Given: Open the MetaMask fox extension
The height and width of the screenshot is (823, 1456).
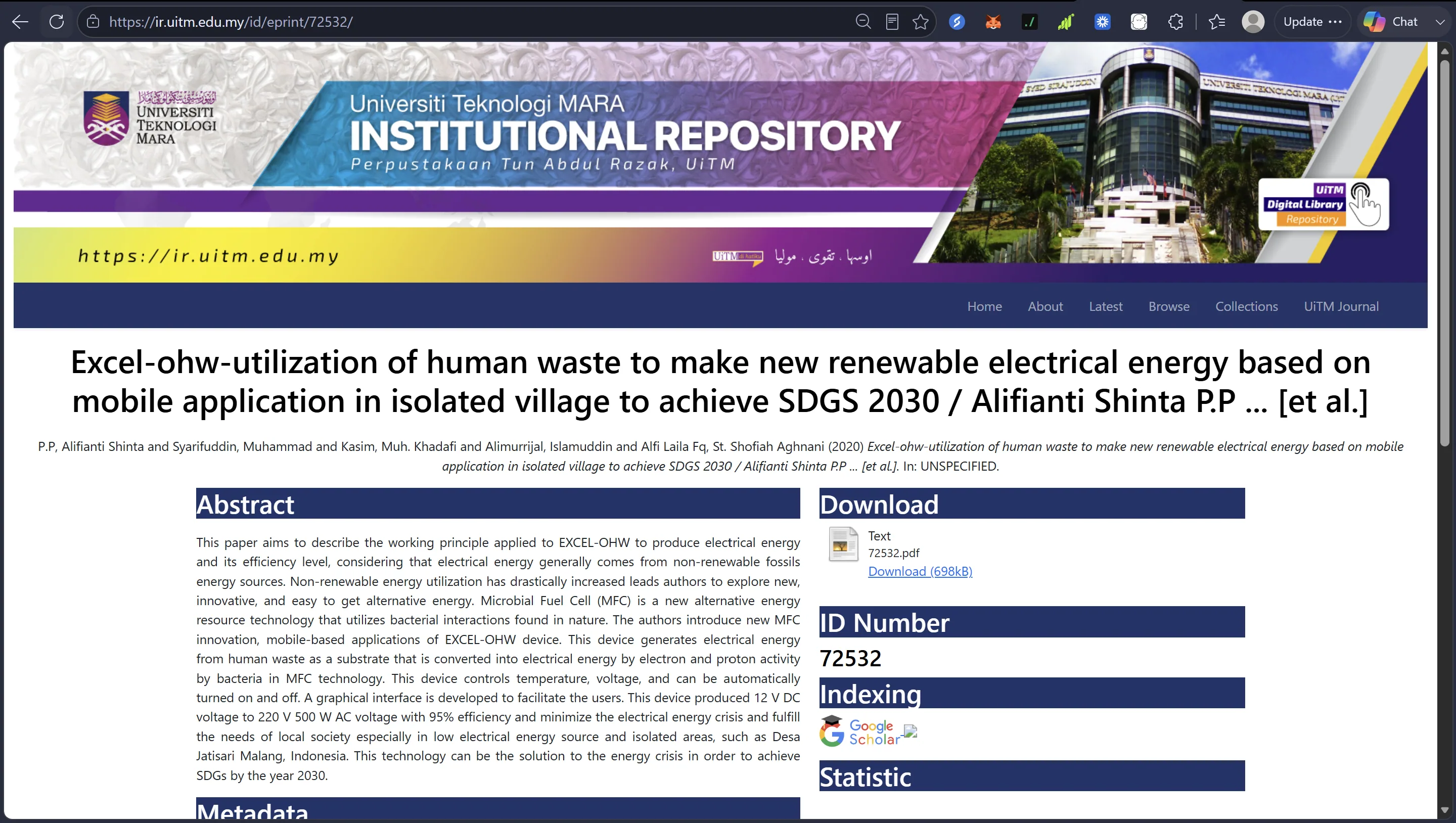Looking at the screenshot, I should click(x=993, y=22).
